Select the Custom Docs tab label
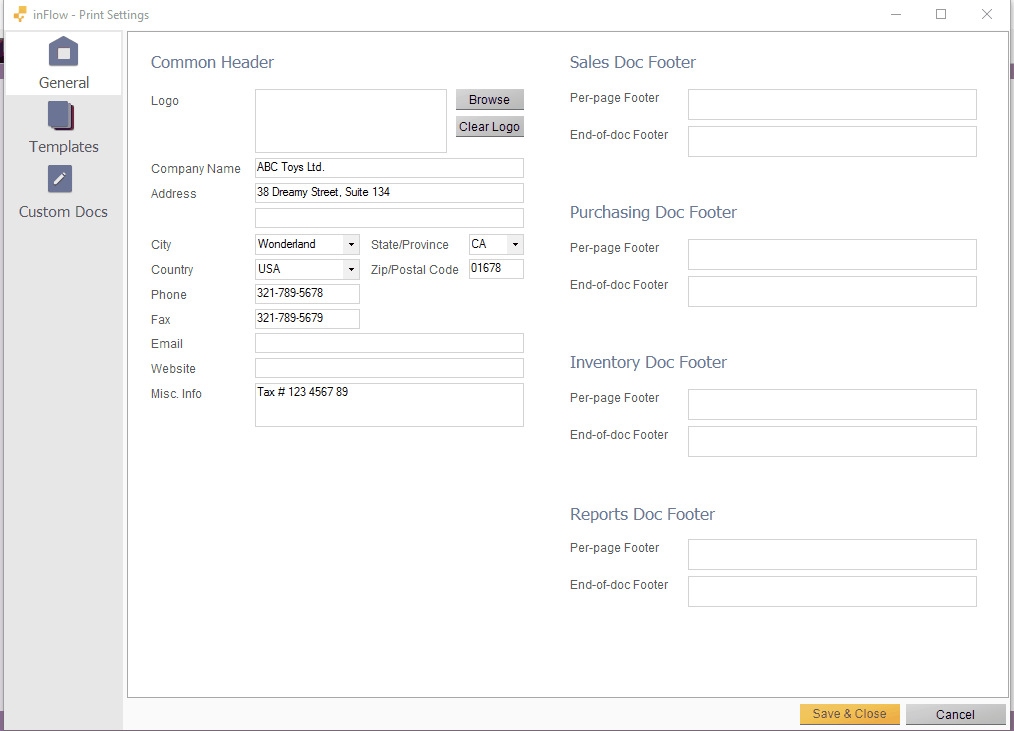This screenshot has width=1014, height=731. click(63, 212)
